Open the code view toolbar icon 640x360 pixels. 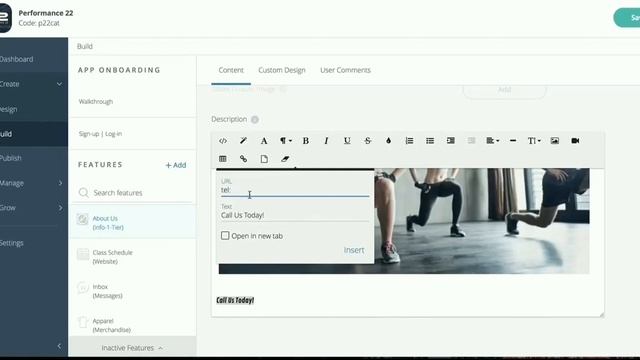pyautogui.click(x=223, y=141)
